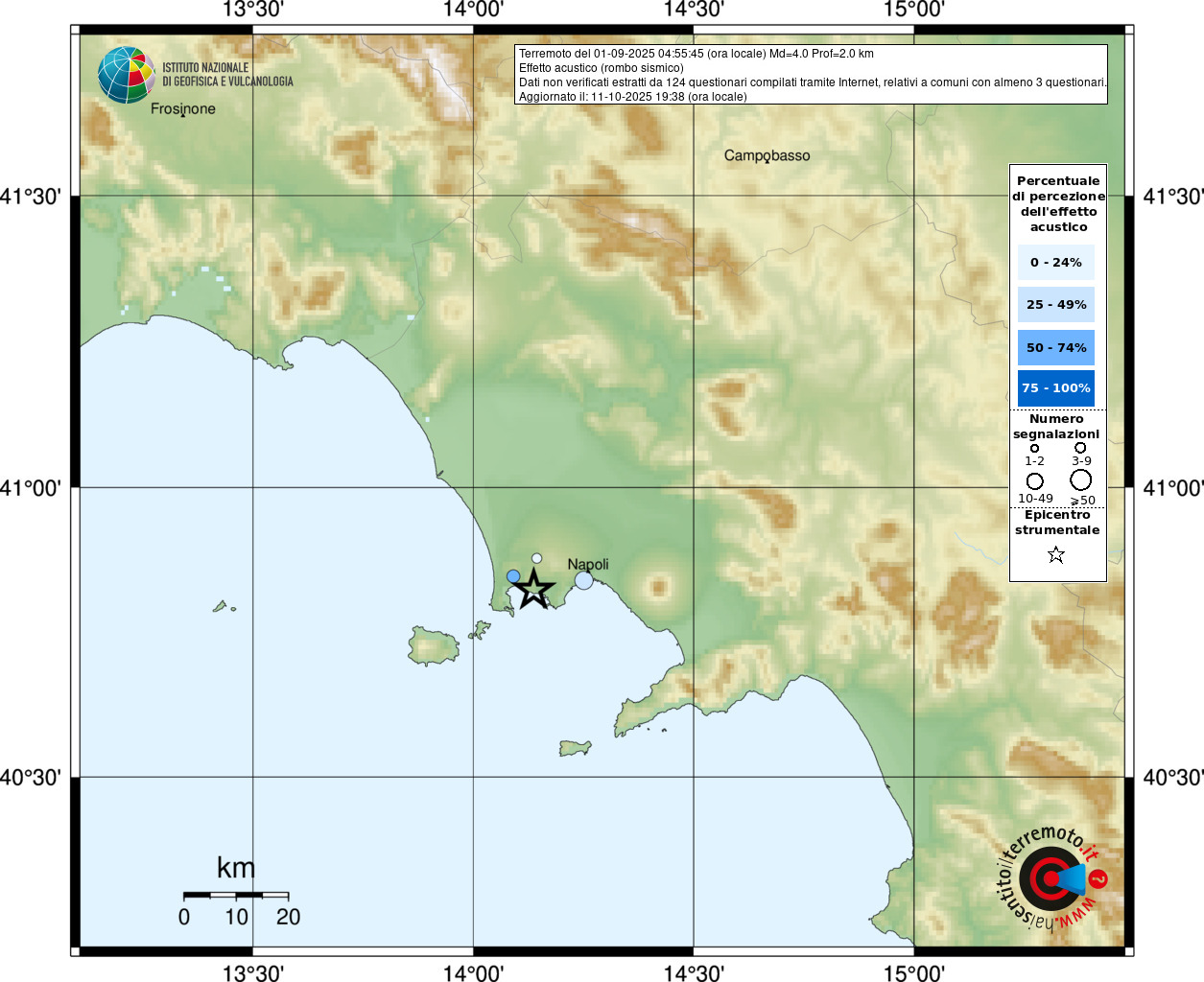
Task: Click the 3-9 reports circle in legend
Action: [x=1080, y=448]
